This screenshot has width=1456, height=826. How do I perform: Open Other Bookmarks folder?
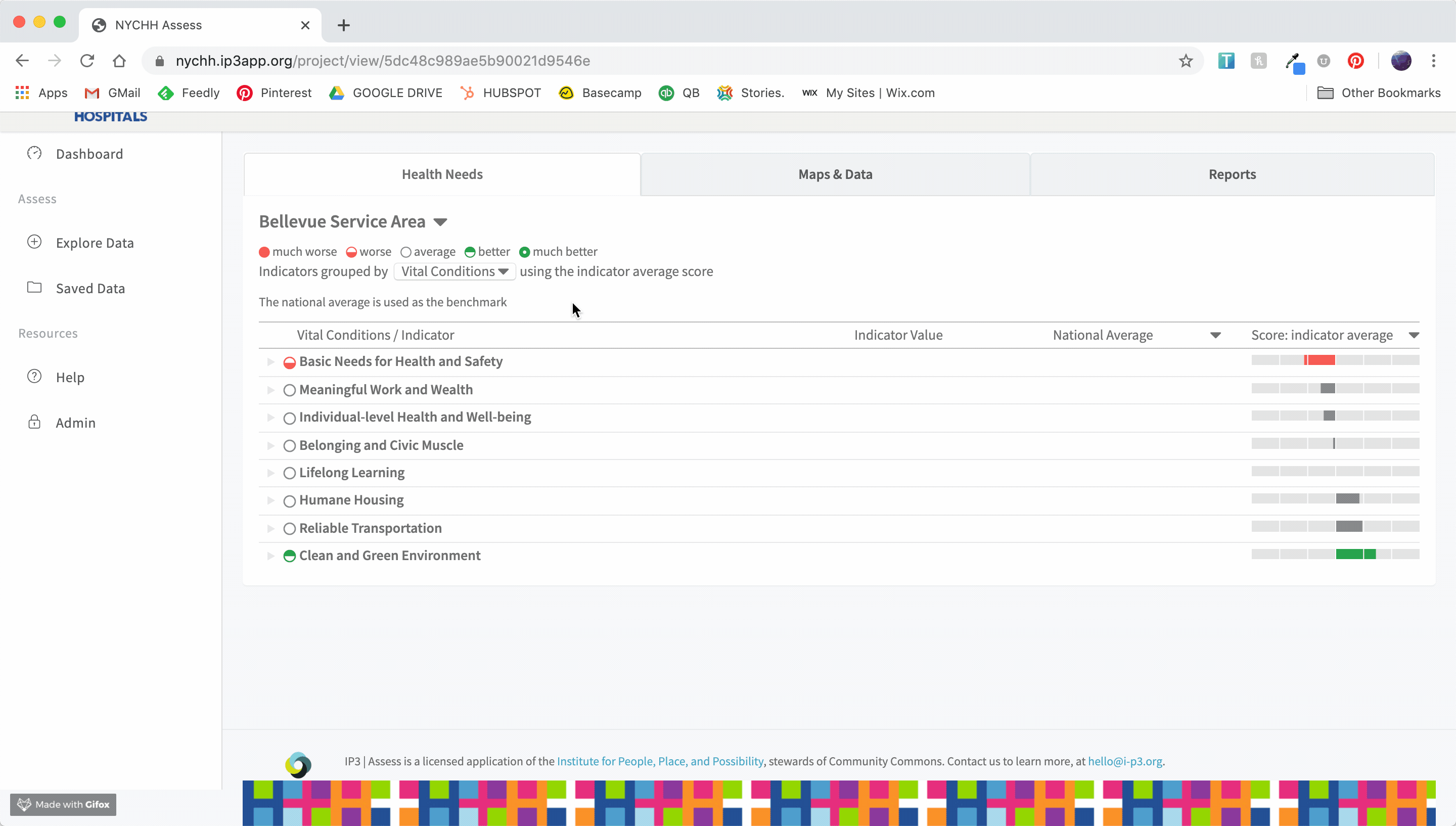[1378, 93]
